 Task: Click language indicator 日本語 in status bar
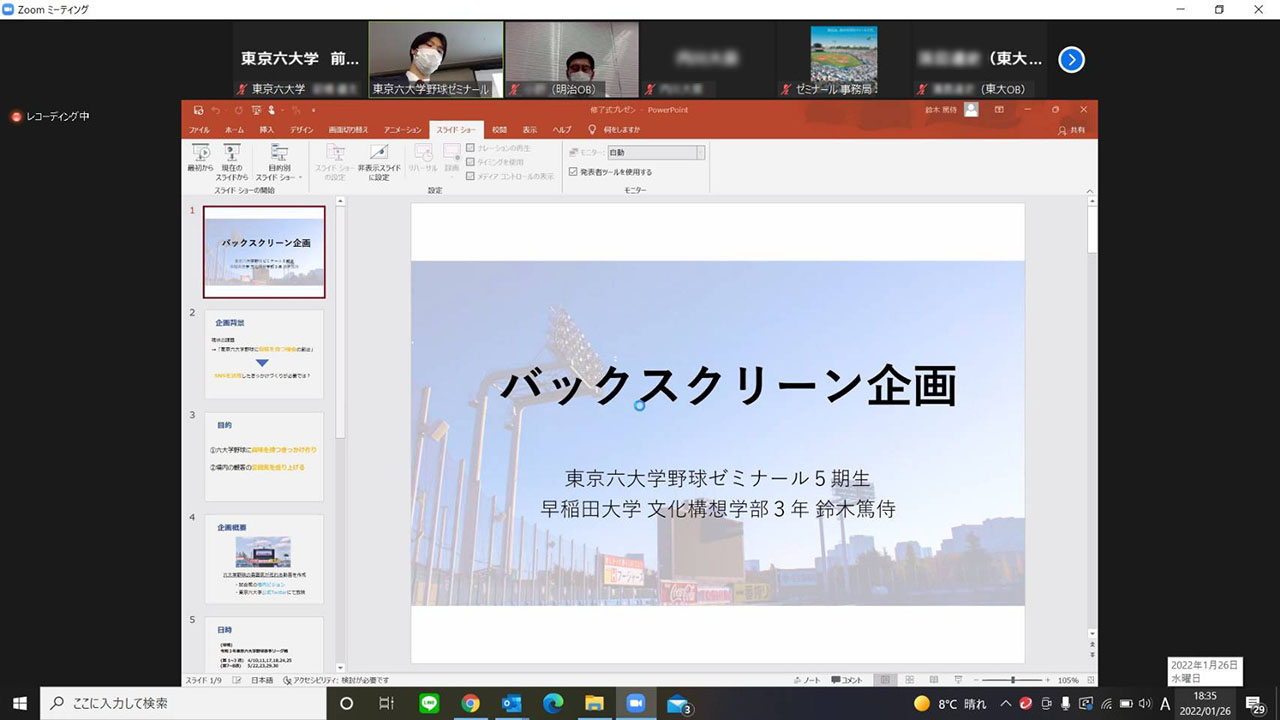tap(261, 680)
